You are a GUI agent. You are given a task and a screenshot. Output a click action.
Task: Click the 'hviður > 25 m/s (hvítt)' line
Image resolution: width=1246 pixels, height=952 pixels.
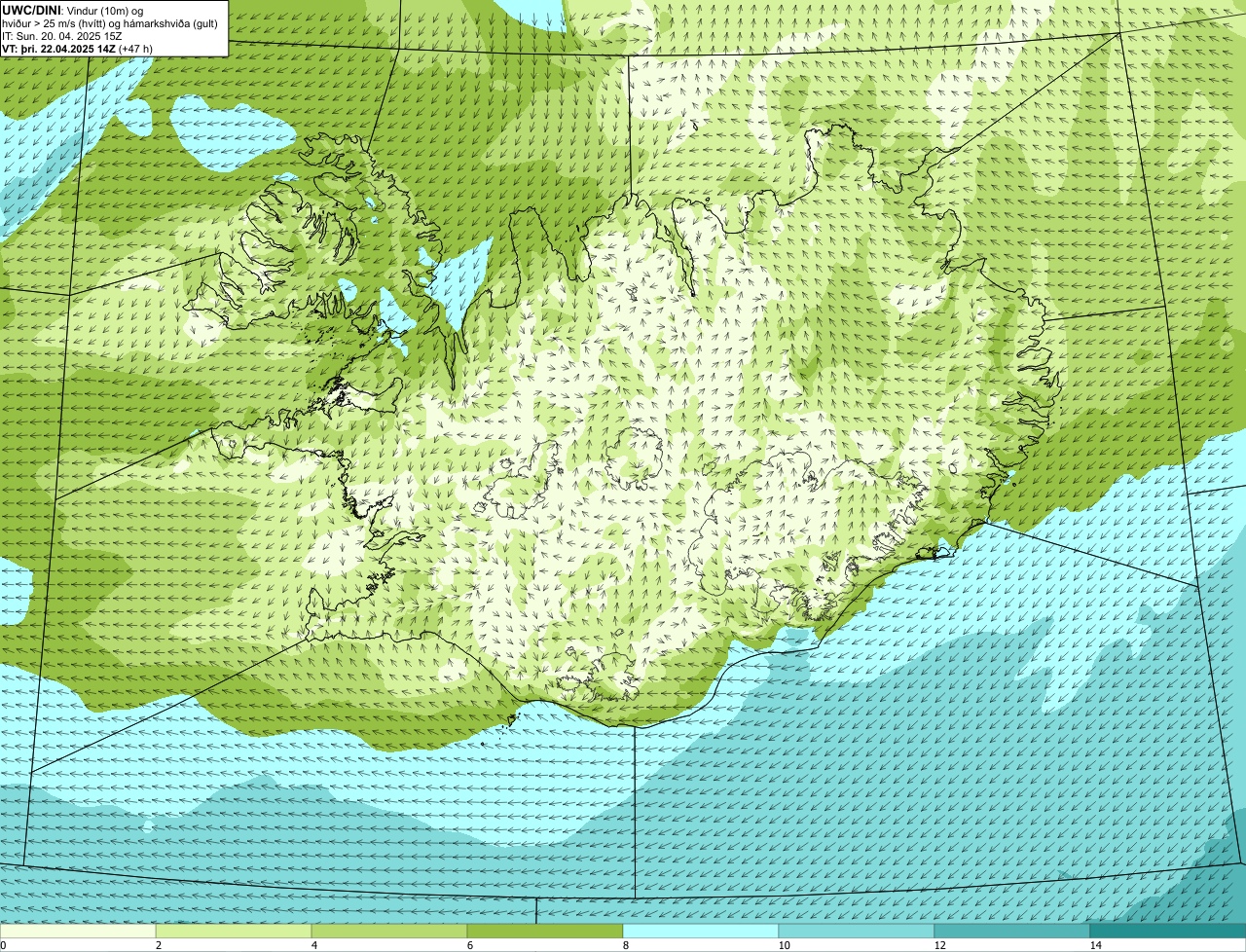tap(110, 23)
